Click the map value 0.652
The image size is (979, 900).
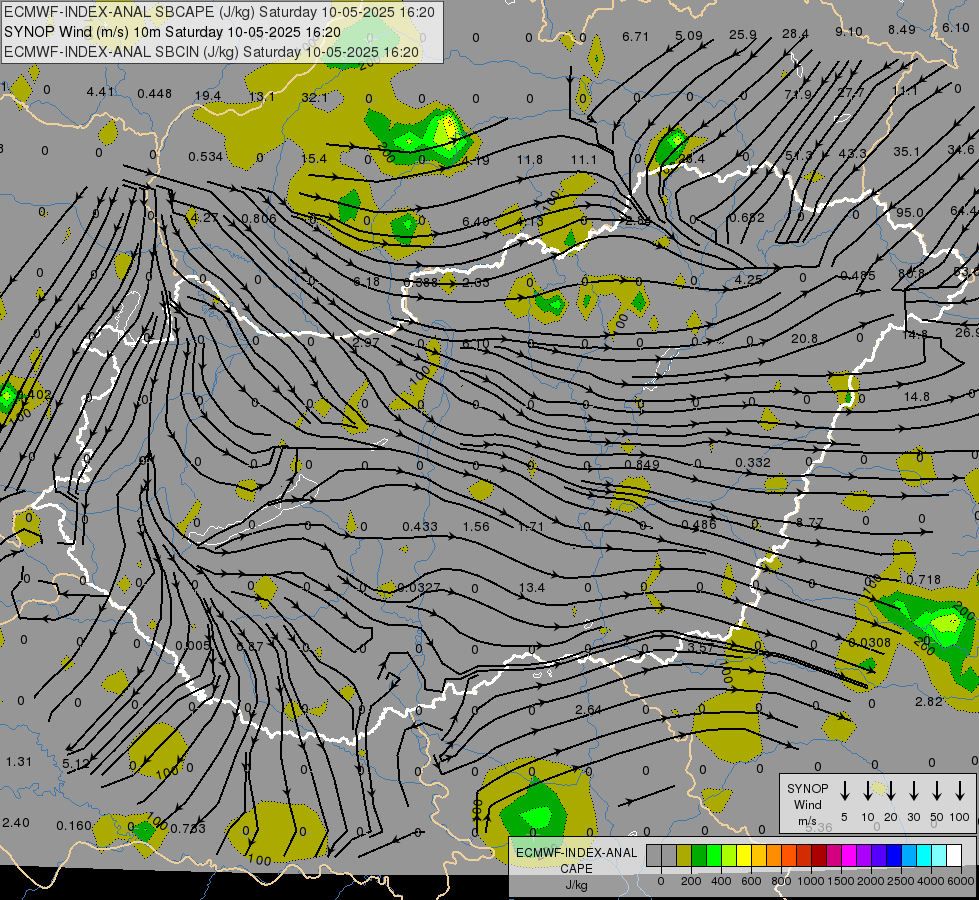coord(747,217)
